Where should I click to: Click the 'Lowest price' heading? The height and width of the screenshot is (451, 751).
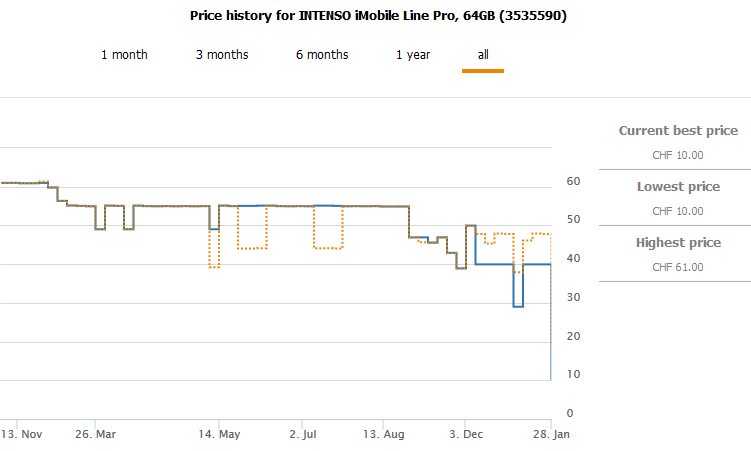(678, 187)
